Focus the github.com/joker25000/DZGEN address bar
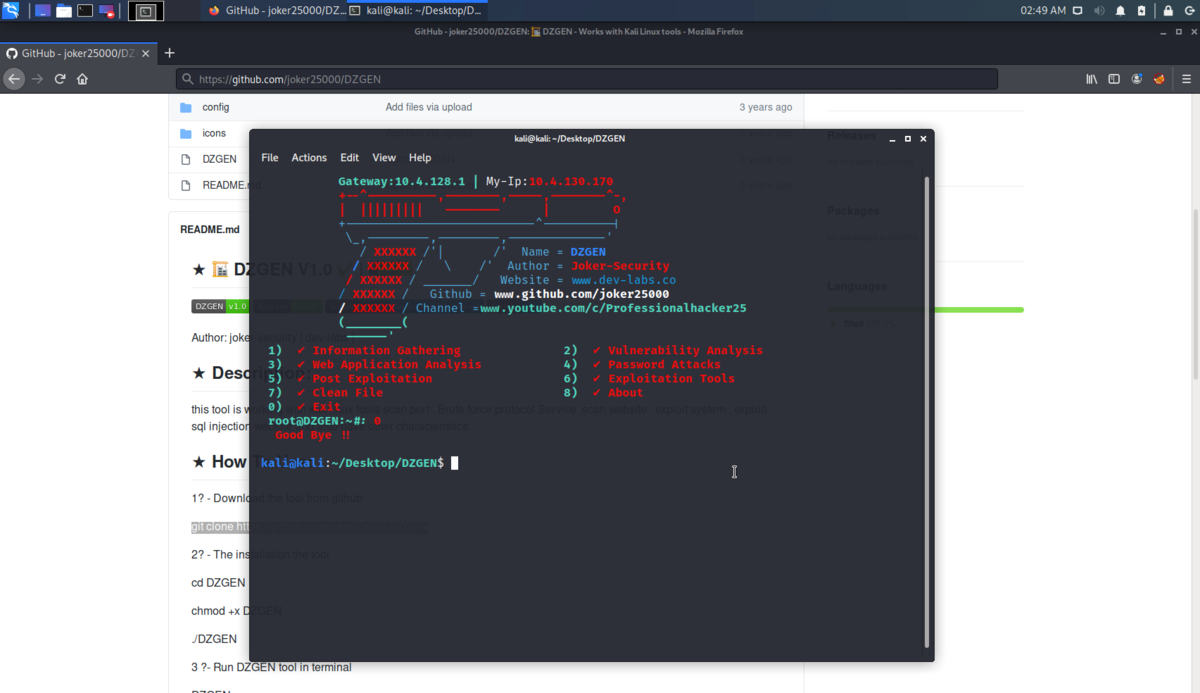This screenshot has height=693, width=1200. (x=587, y=79)
